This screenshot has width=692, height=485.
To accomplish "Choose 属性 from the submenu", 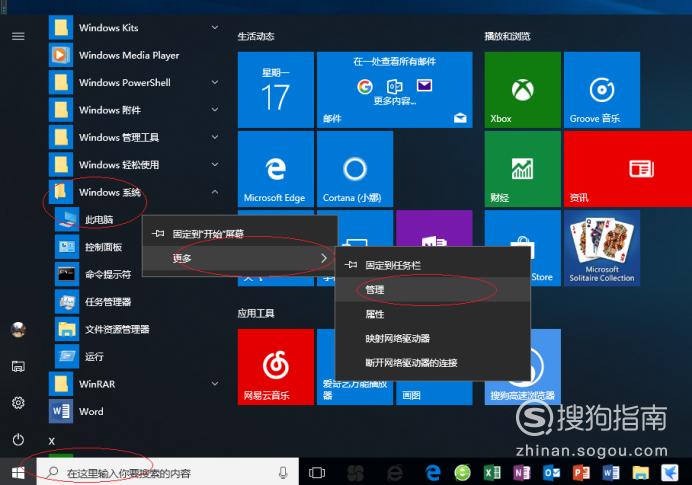I will pyautogui.click(x=433, y=314).
